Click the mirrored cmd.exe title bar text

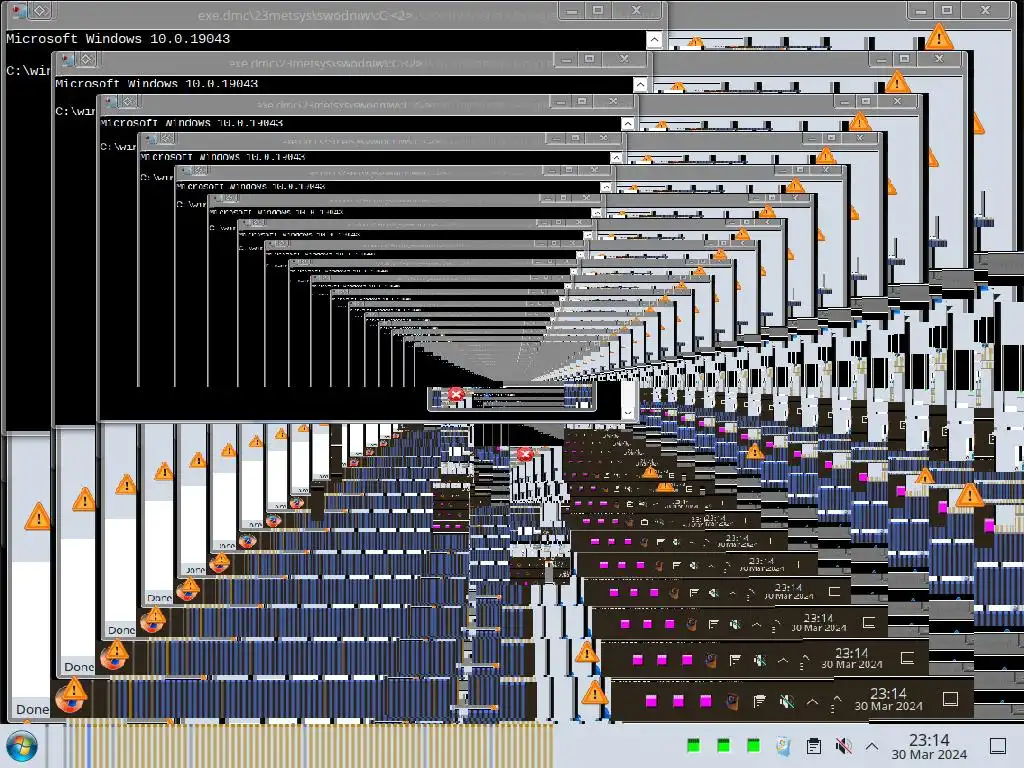305,15
